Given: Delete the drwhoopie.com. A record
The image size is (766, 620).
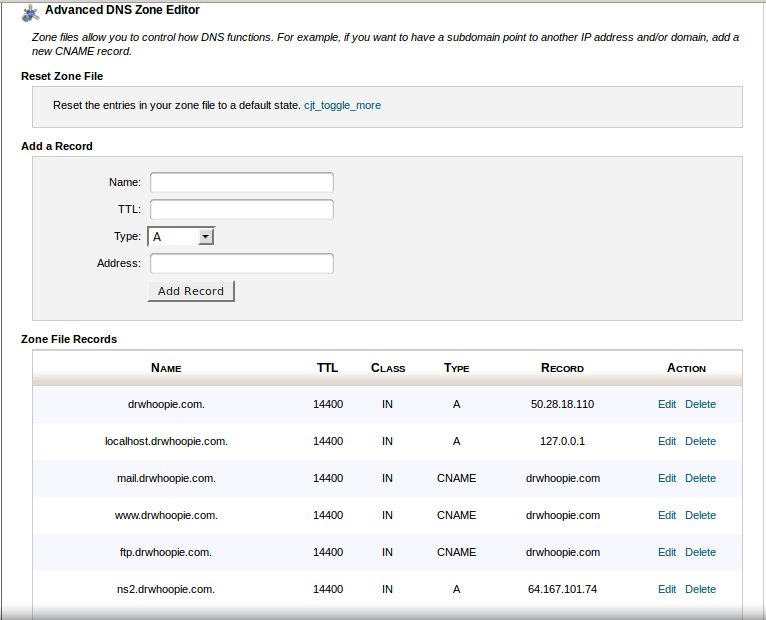Looking at the screenshot, I should 700,404.
